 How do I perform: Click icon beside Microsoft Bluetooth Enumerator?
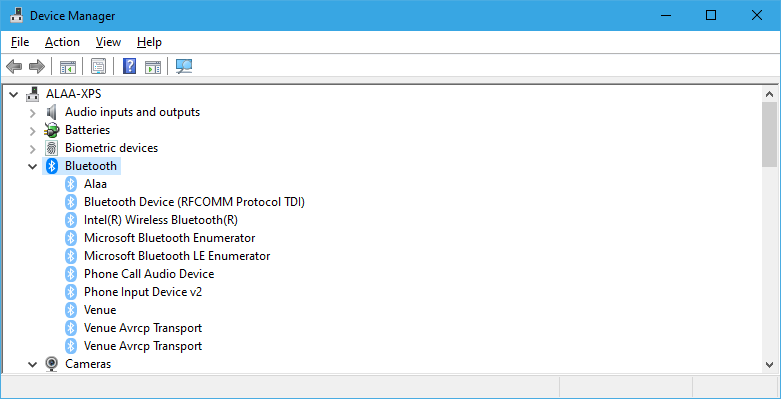tap(71, 238)
